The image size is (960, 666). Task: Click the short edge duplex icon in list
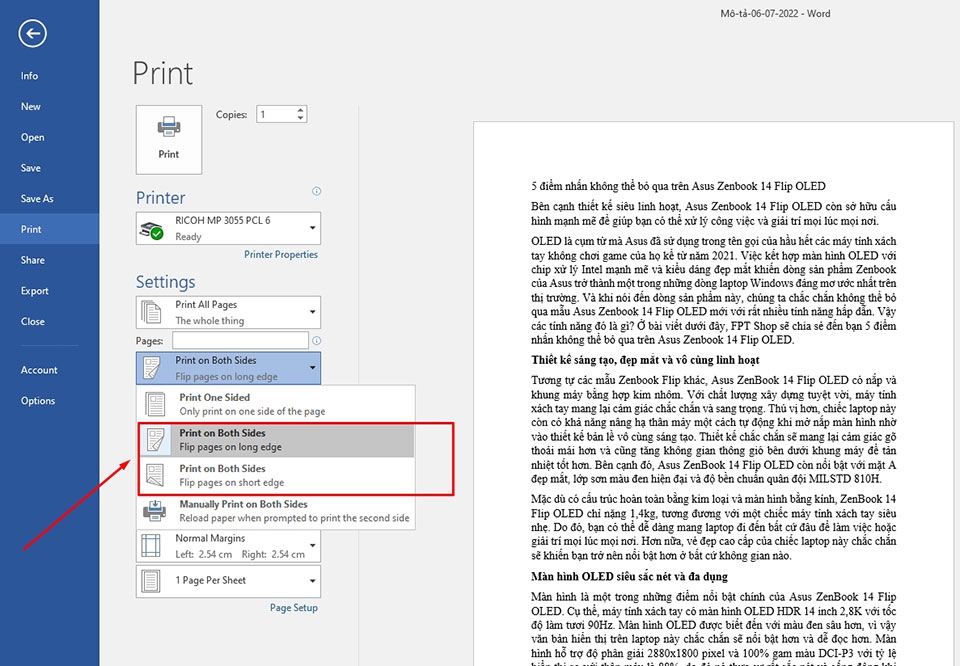pos(155,475)
